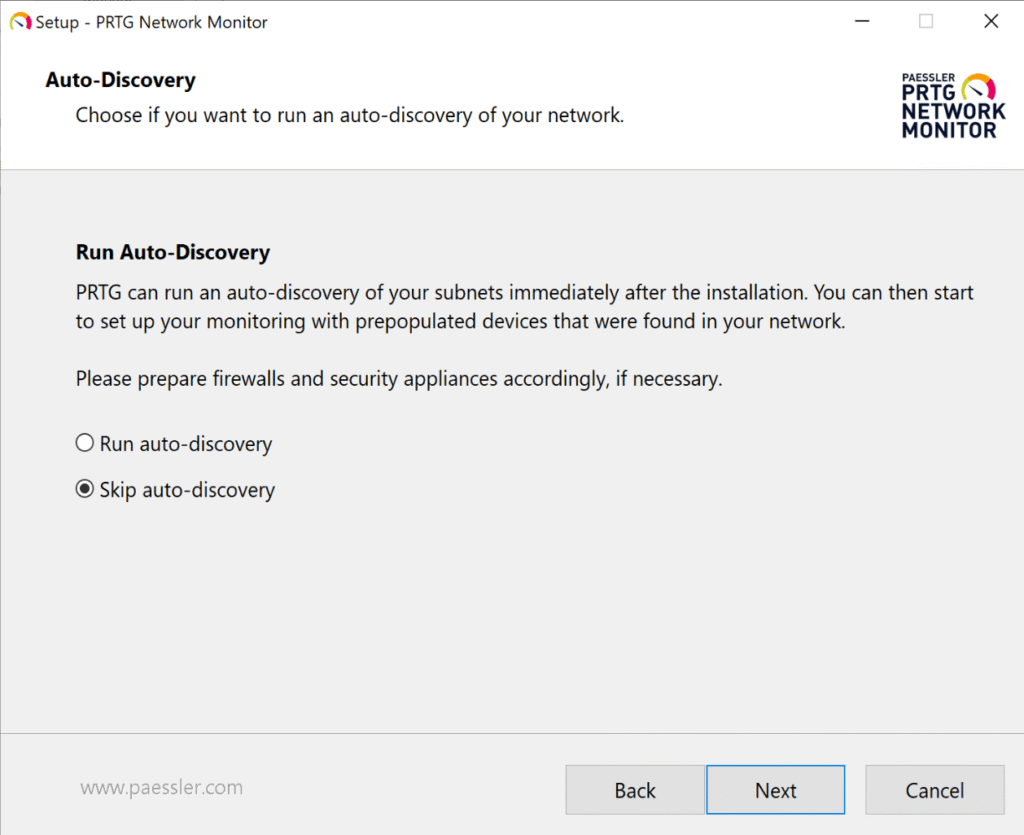This screenshot has width=1024, height=835.
Task: Click the 'prepopulated devices' line of text
Action: pyautogui.click(x=460, y=323)
